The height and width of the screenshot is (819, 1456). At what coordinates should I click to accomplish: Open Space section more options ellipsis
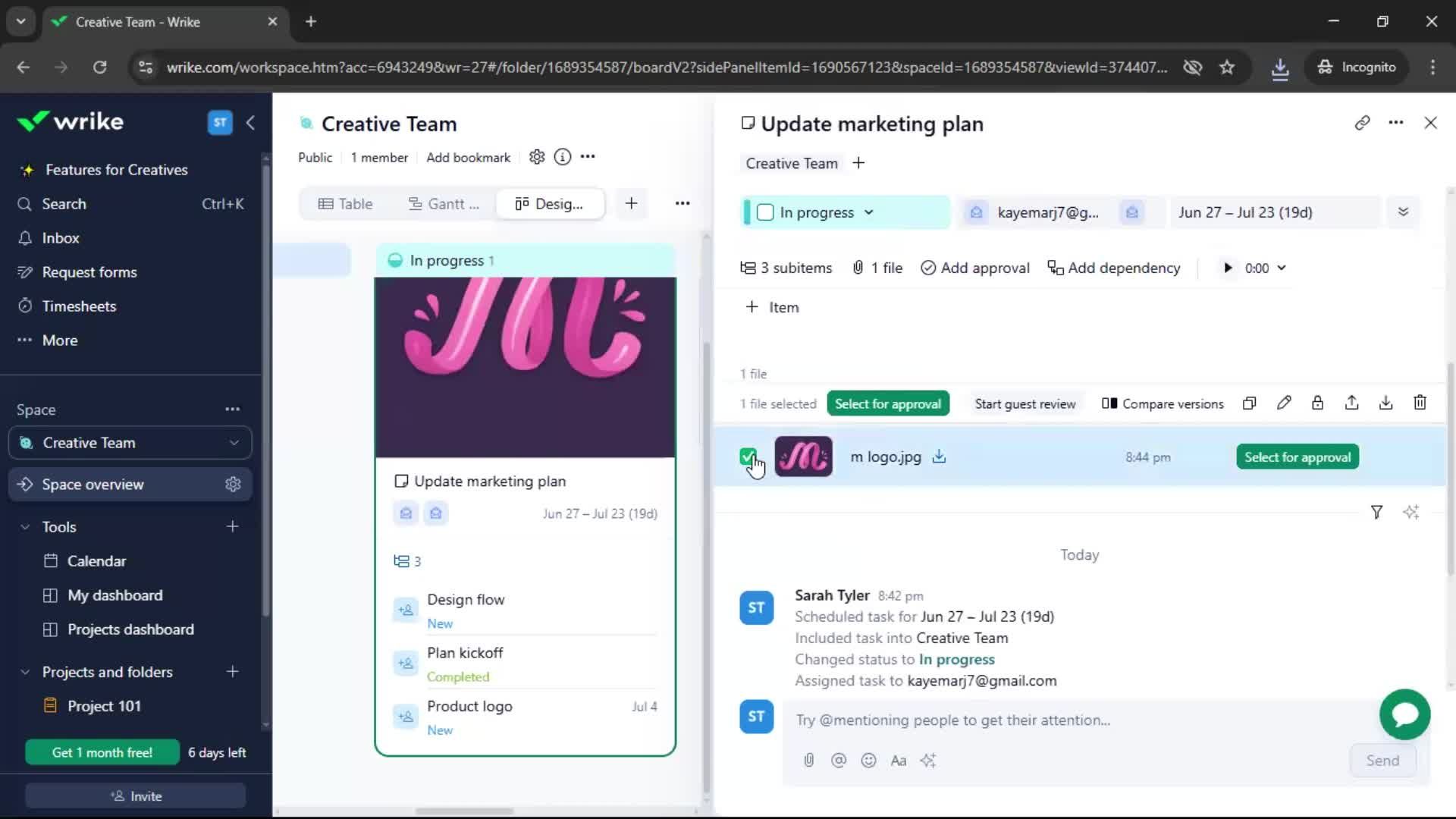[232, 409]
